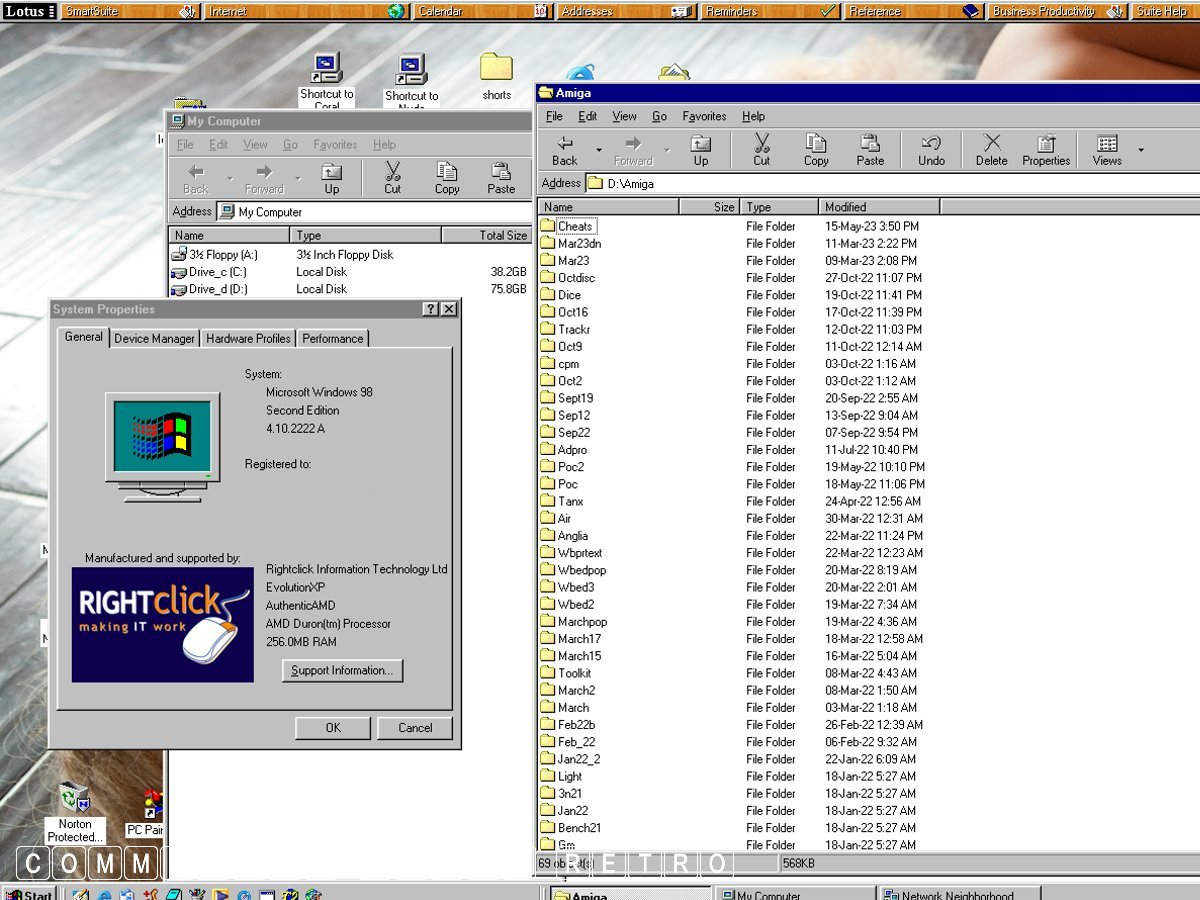
Task: Switch to the Performance tab
Action: click(333, 339)
